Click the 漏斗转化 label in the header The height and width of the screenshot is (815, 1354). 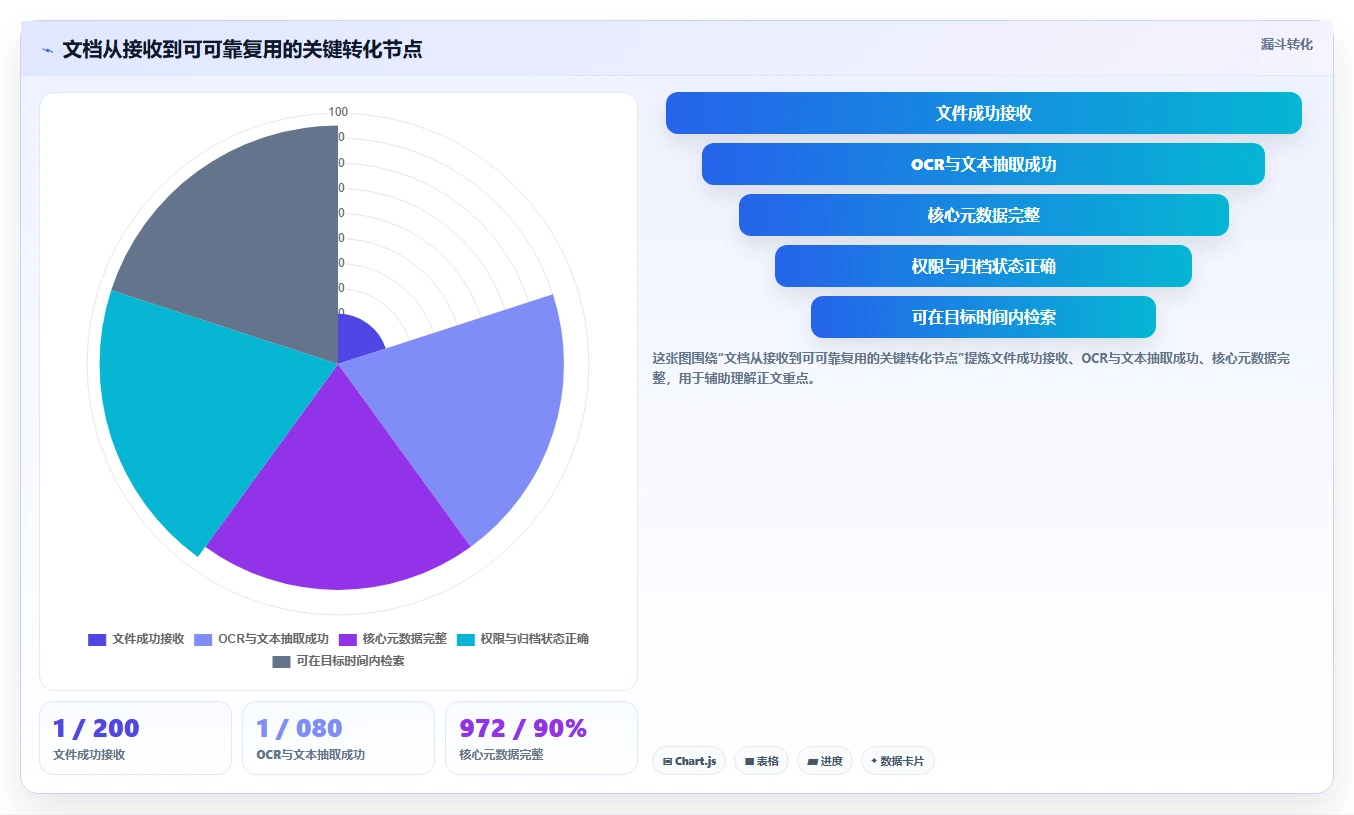(1286, 44)
